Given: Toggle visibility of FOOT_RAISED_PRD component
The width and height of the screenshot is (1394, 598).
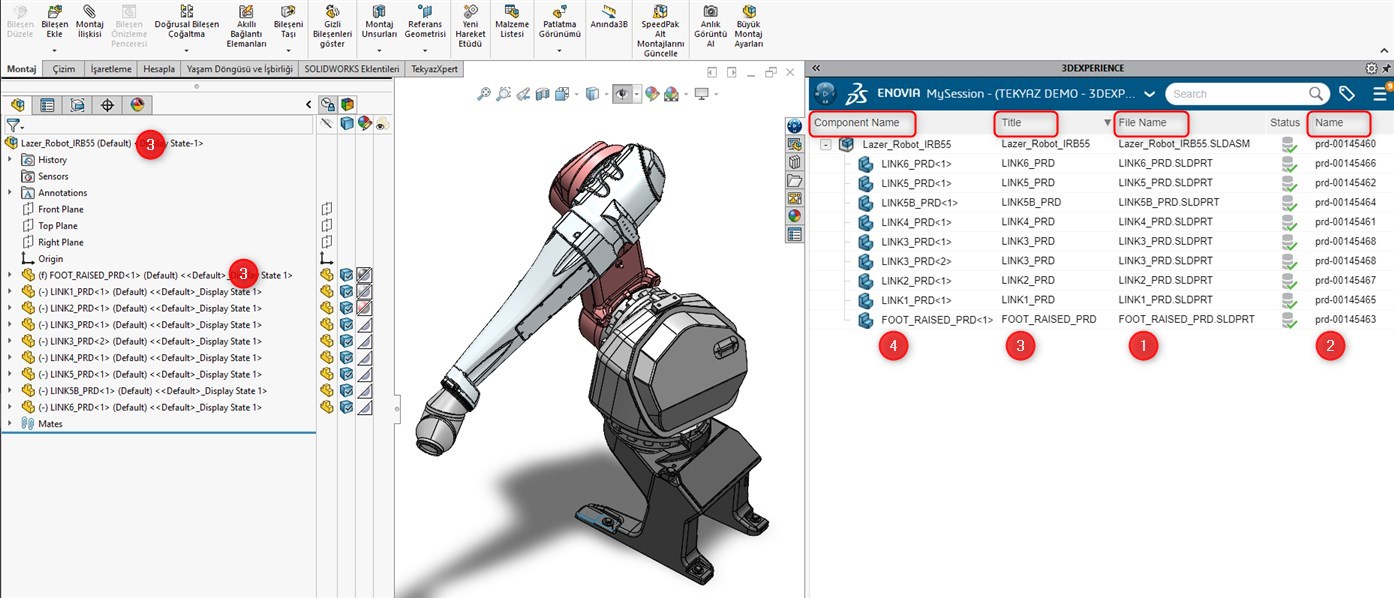Looking at the screenshot, I should [326, 274].
